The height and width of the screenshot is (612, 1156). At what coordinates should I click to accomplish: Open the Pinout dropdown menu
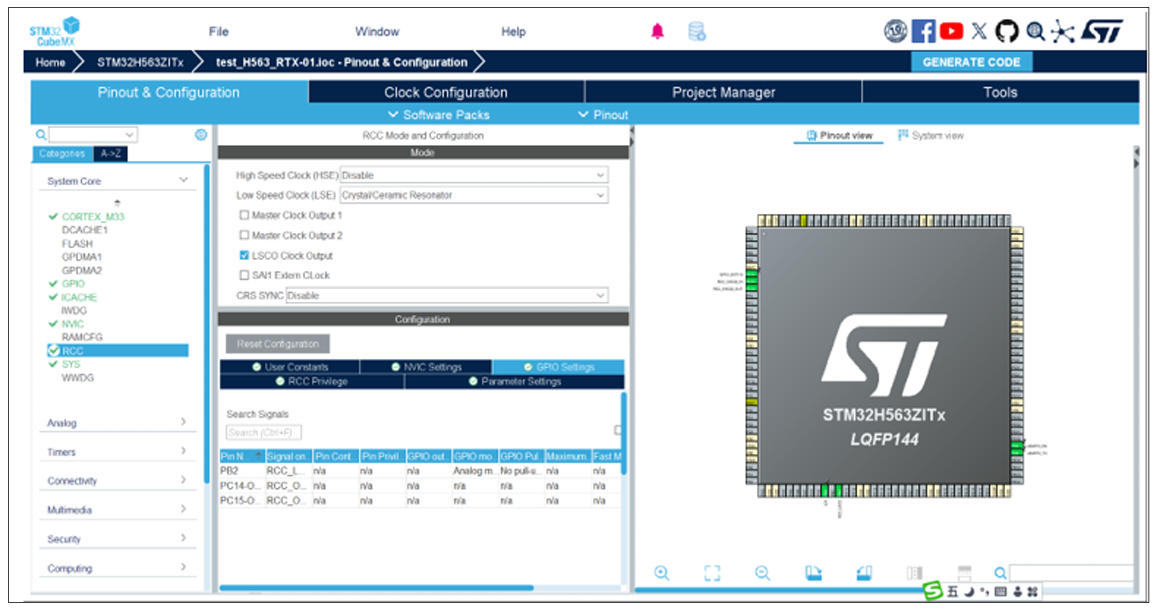click(603, 114)
